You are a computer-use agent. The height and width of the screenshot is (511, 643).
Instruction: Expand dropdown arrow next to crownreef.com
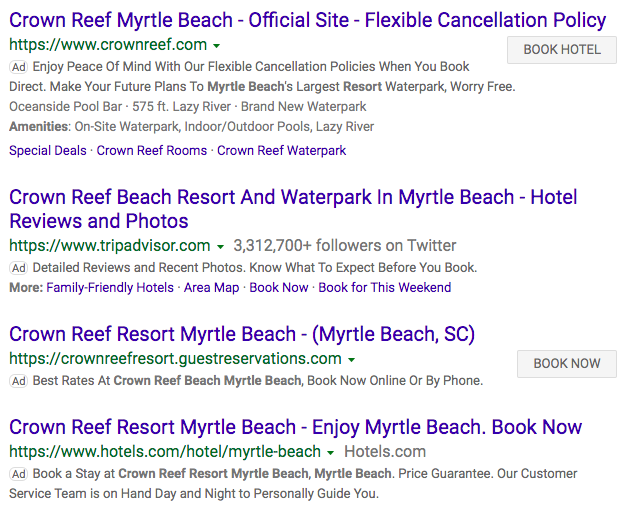(217, 46)
